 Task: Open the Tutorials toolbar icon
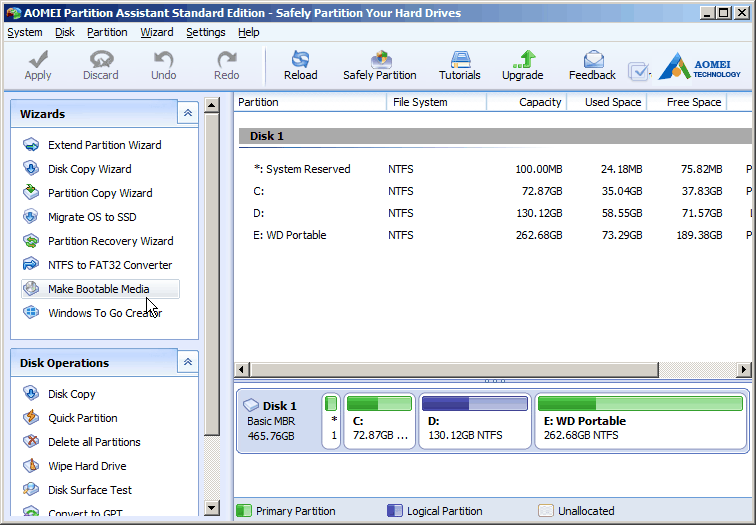tap(460, 59)
